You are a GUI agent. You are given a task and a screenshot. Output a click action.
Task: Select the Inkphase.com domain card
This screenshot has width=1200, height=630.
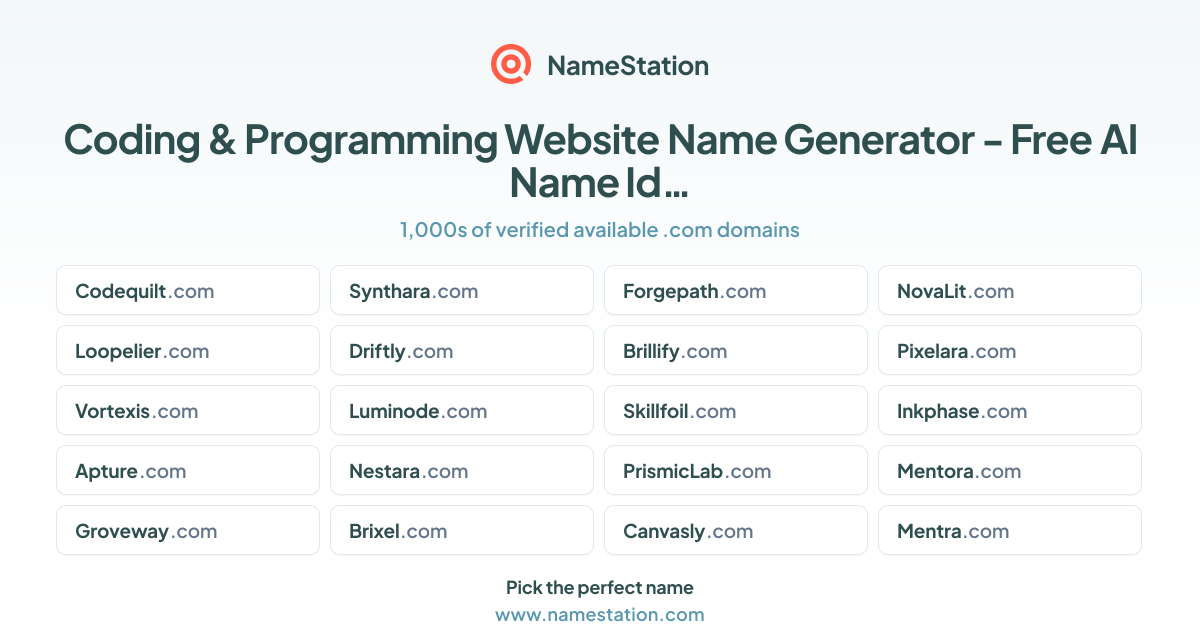tap(1010, 411)
